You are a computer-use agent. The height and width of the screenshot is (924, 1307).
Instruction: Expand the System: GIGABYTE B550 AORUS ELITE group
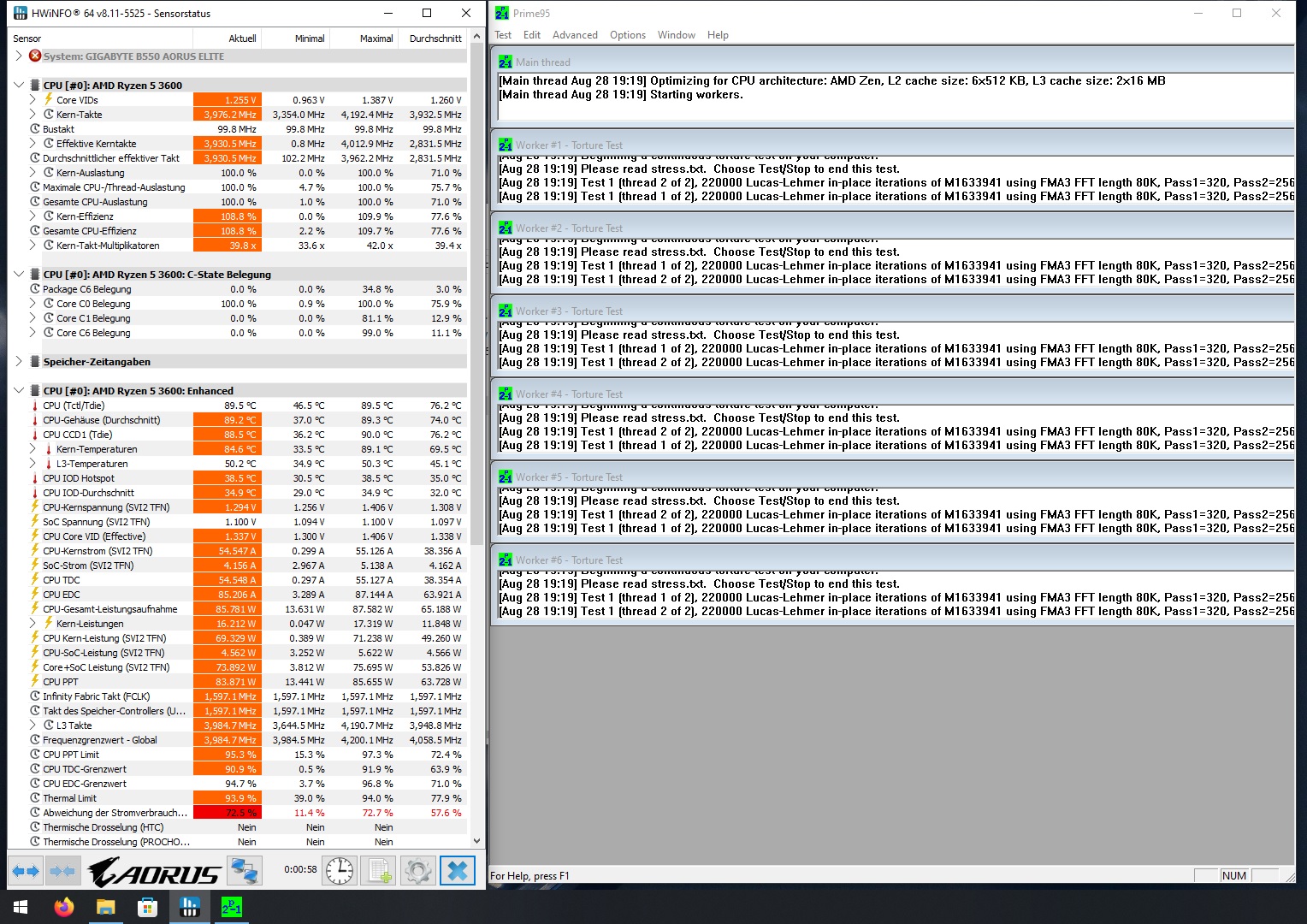(x=19, y=56)
